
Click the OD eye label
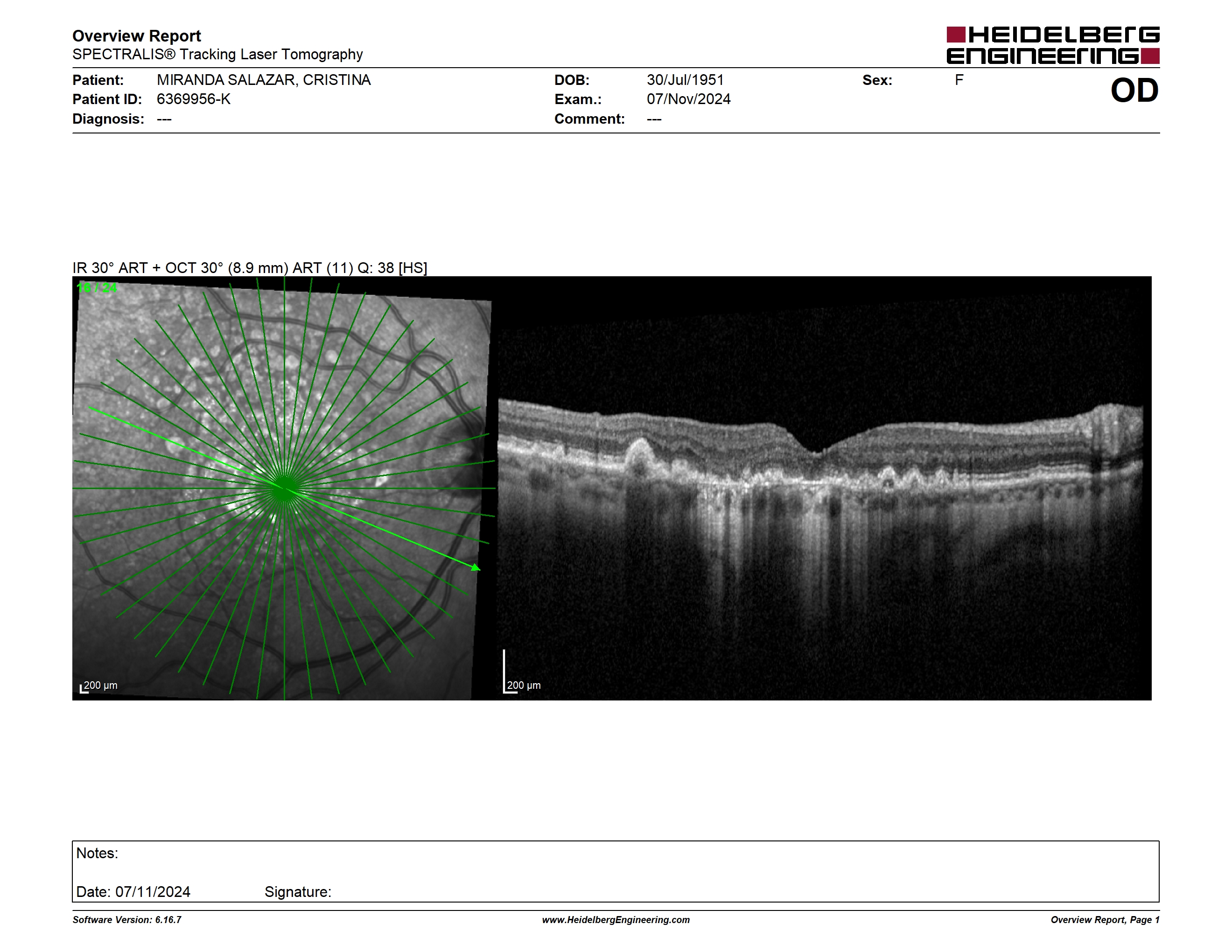click(x=1134, y=91)
